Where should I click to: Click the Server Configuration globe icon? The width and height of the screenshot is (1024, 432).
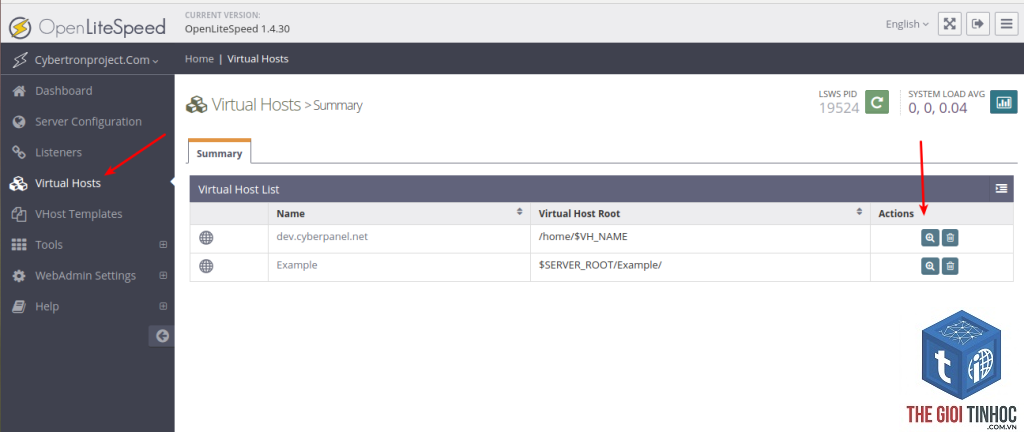click(x=19, y=121)
